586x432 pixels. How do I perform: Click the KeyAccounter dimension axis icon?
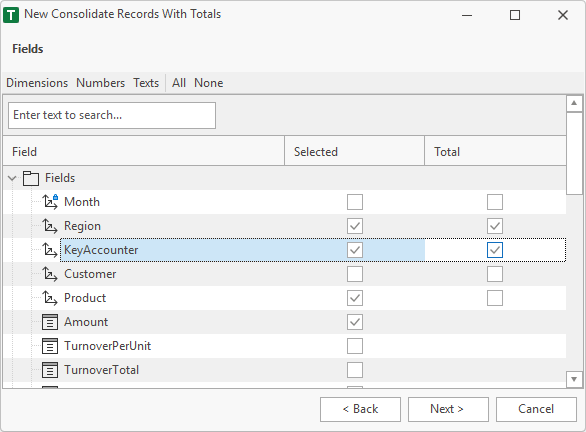point(50,250)
